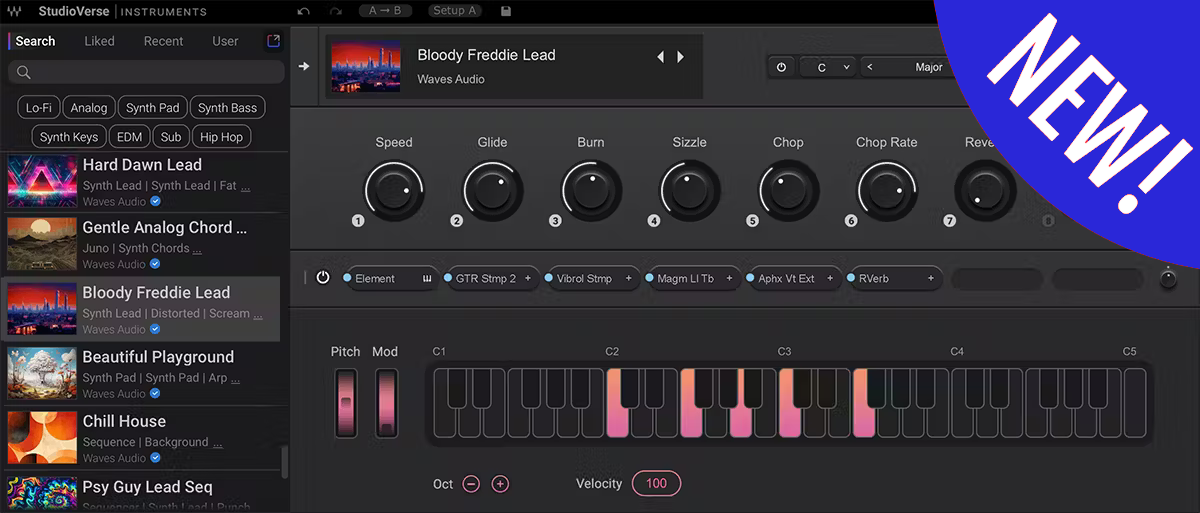Image resolution: width=1200 pixels, height=513 pixels.
Task: Click macro number 5 badge under Chop
Action: pyautogui.click(x=752, y=221)
